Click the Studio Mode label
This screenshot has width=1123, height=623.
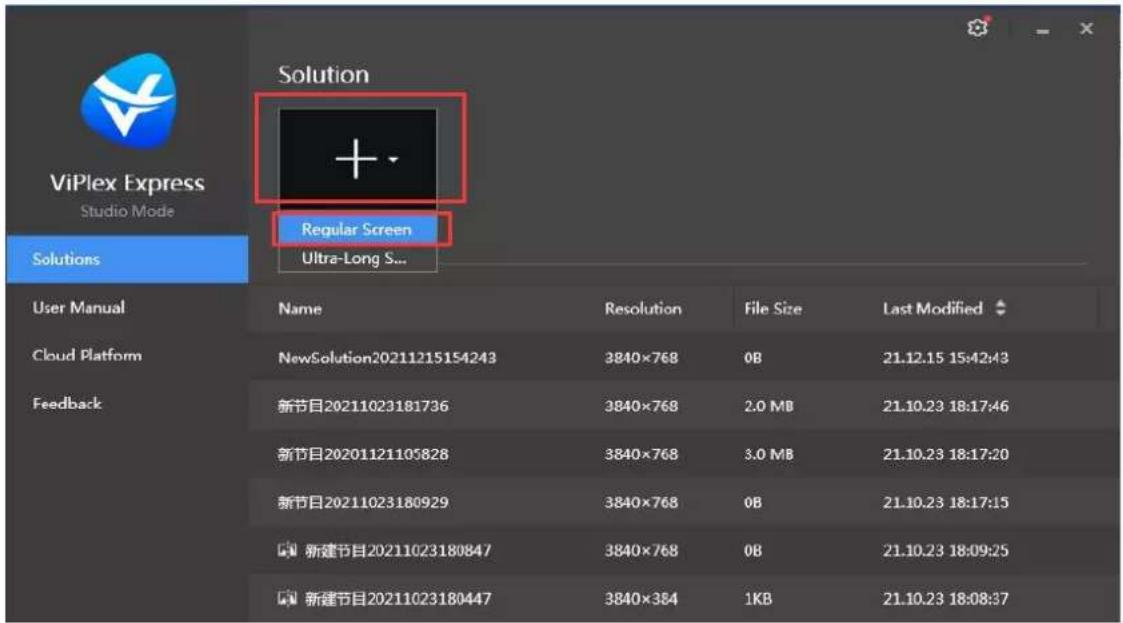[x=127, y=211]
